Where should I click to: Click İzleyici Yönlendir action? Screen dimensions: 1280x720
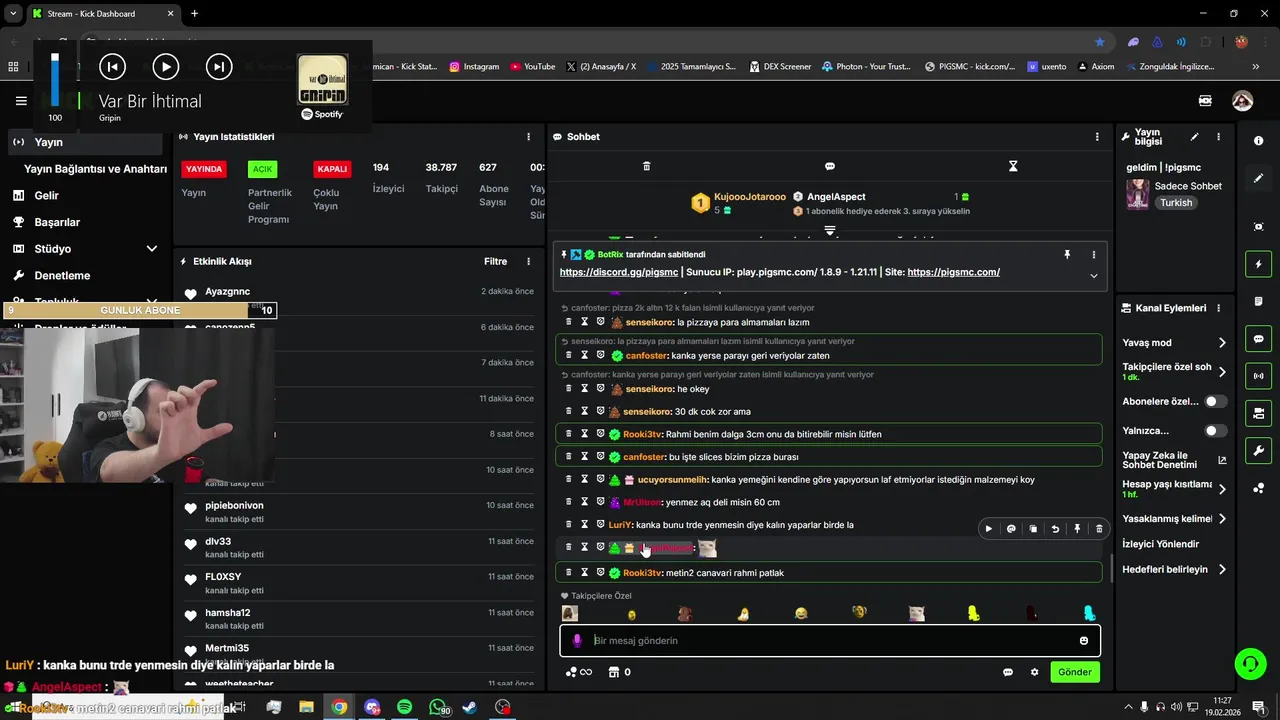point(1160,544)
